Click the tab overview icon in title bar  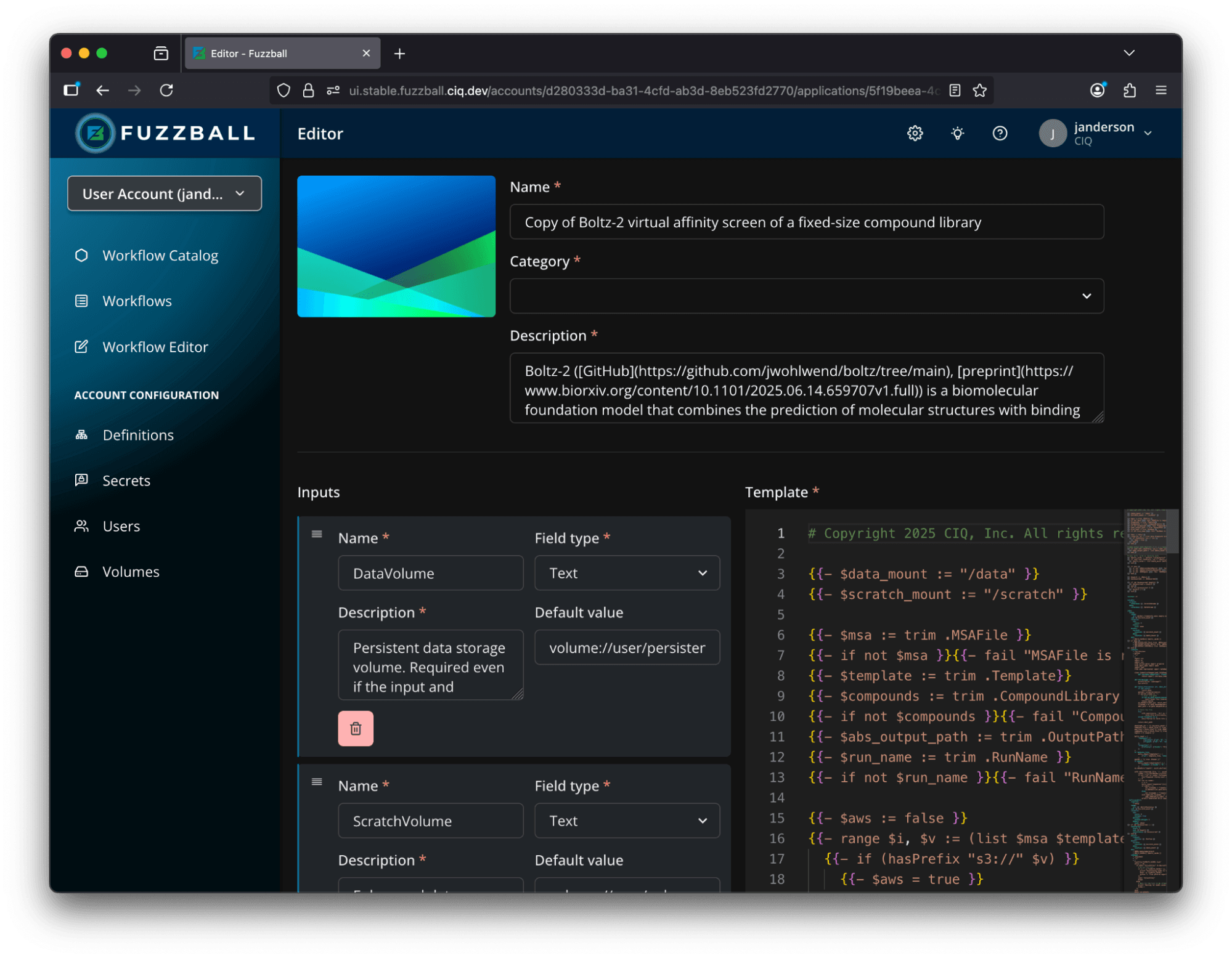161,54
